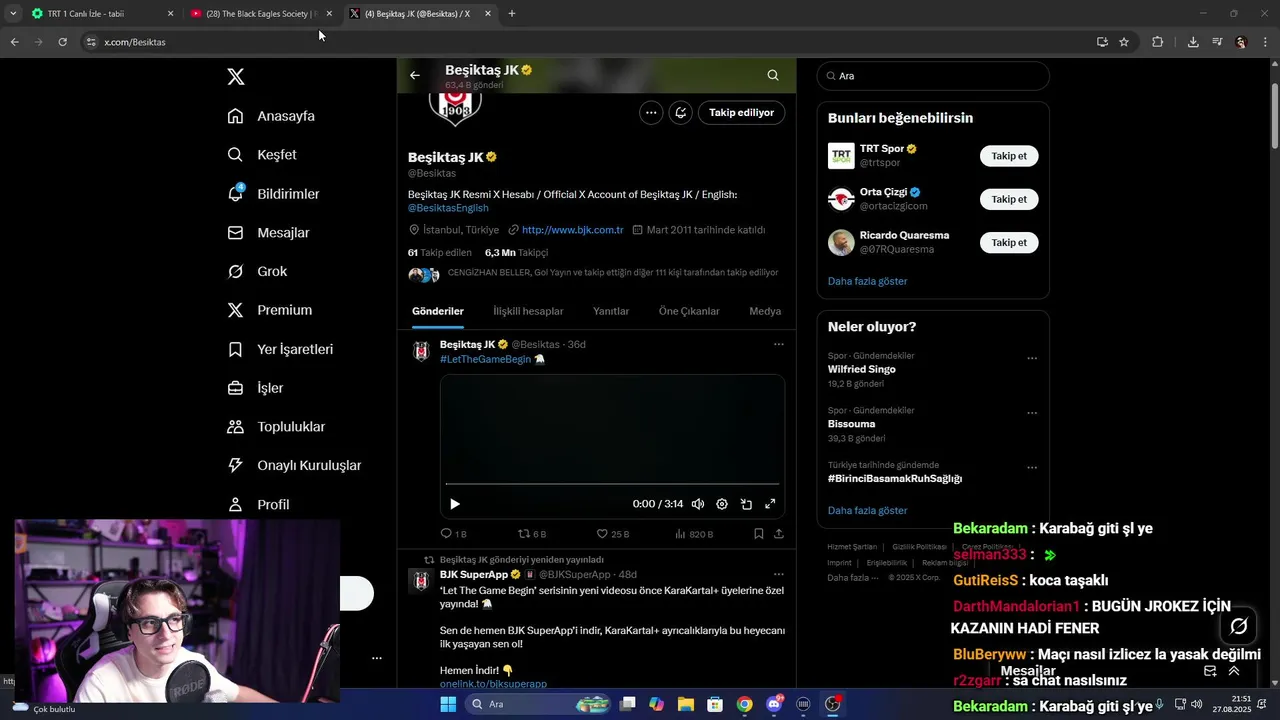Bookmark this page with the star
This screenshot has width=1280, height=720.
[1124, 42]
